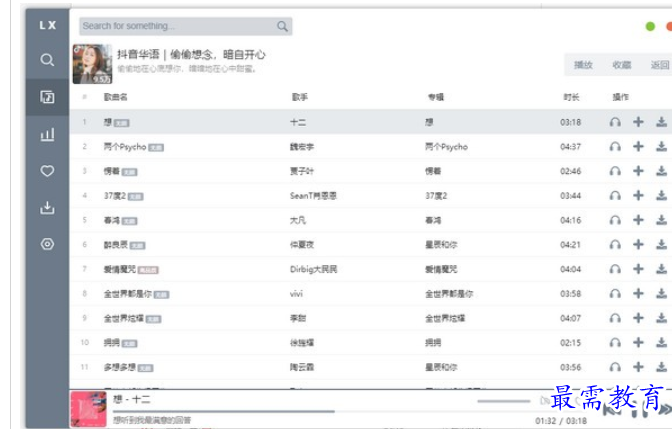Click the magnifier icon in search box
Screen dimensions: 672x429
pyautogui.click(x=282, y=26)
